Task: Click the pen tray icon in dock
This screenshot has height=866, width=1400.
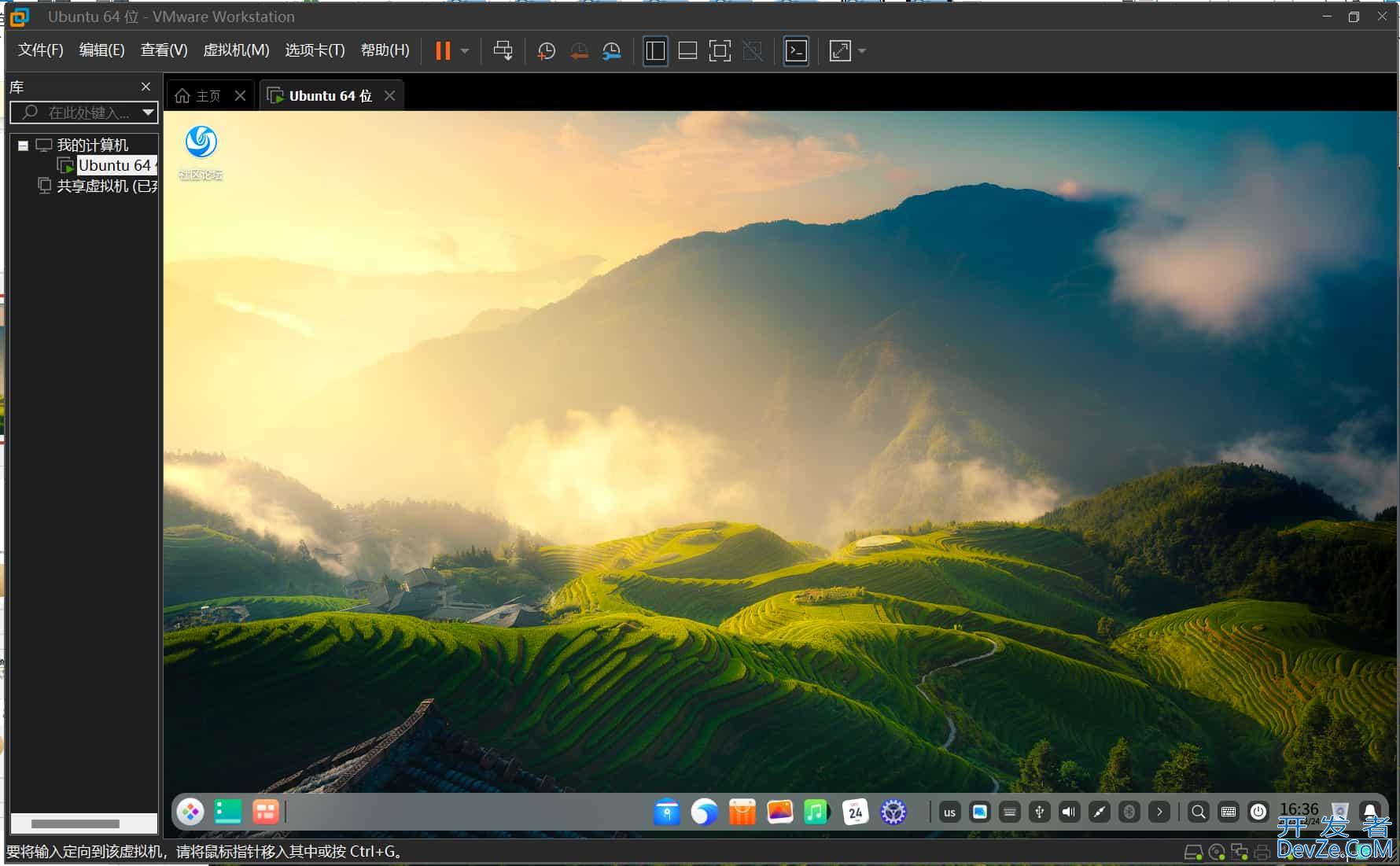Action: click(x=1099, y=813)
